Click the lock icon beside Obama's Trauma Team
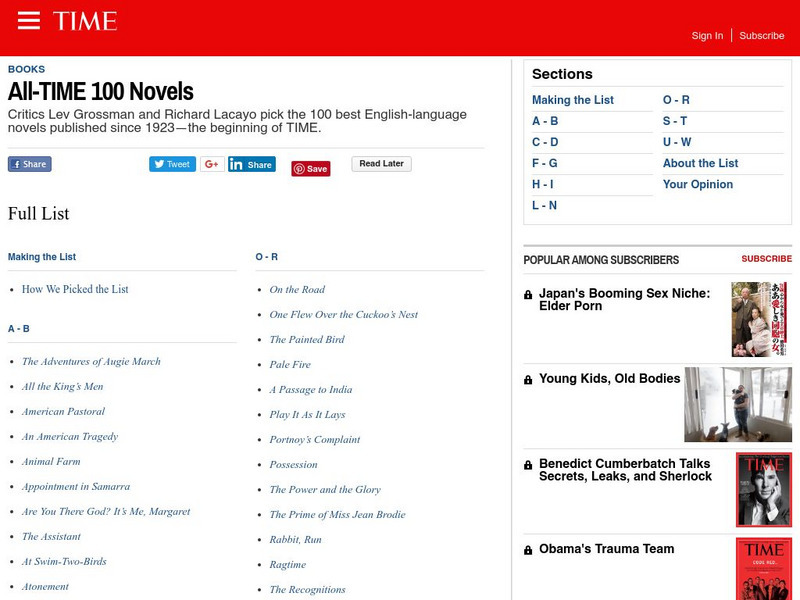This screenshot has width=800, height=600. [x=528, y=550]
